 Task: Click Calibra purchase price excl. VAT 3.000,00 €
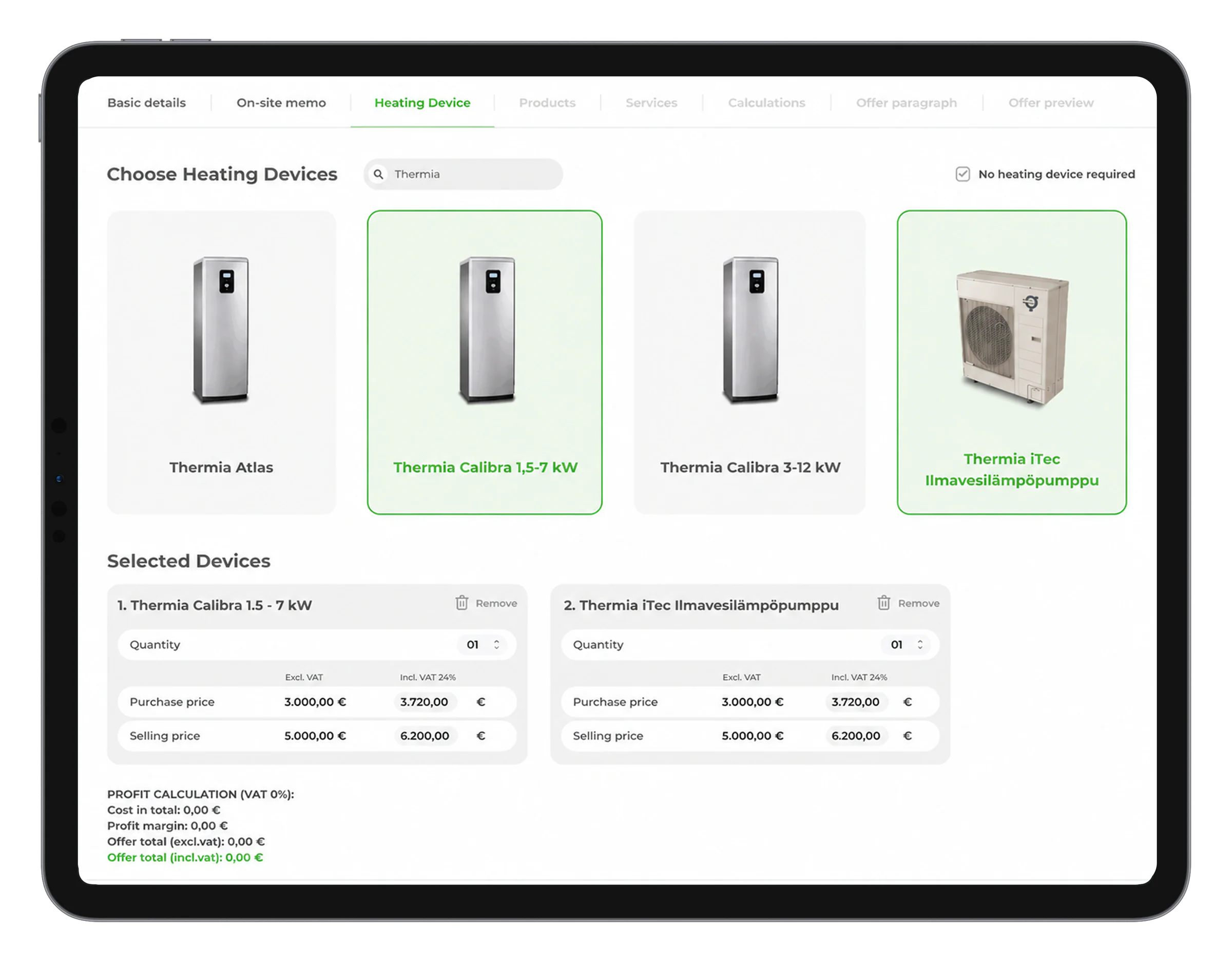pyautogui.click(x=315, y=702)
